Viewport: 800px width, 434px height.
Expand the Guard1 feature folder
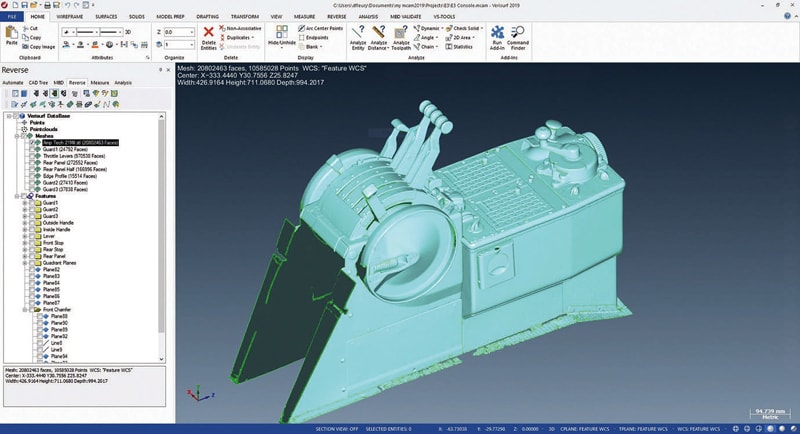pos(24,203)
